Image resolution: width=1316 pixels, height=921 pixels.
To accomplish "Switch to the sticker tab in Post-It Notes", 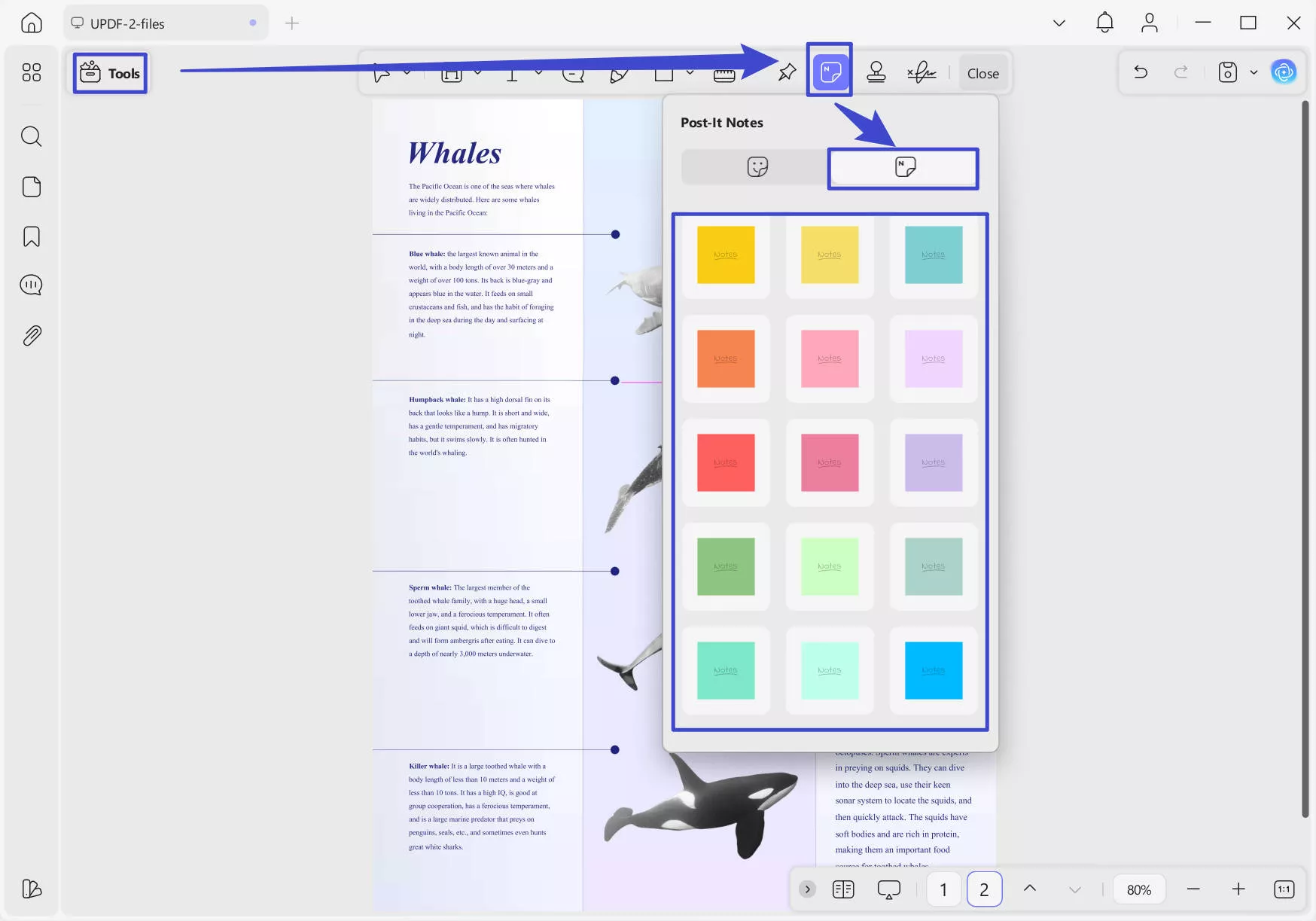I will [x=757, y=166].
